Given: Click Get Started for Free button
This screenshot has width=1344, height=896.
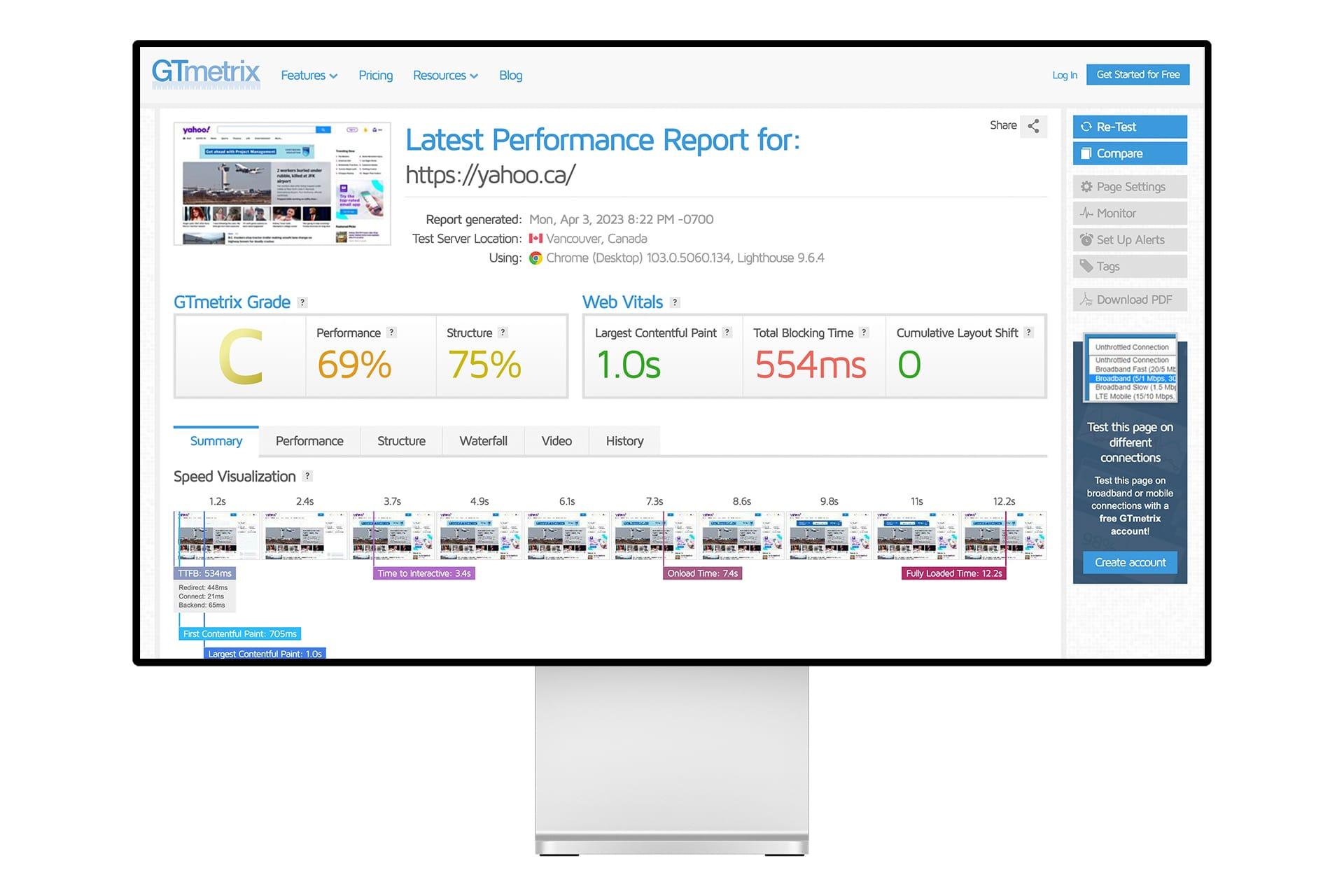Looking at the screenshot, I should coord(1137,74).
